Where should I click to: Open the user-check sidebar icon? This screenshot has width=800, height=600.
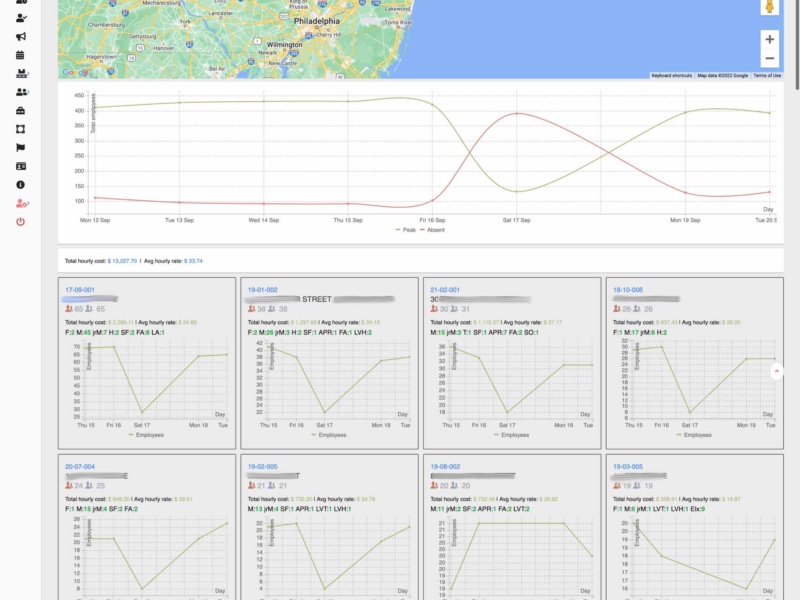[x=21, y=18]
